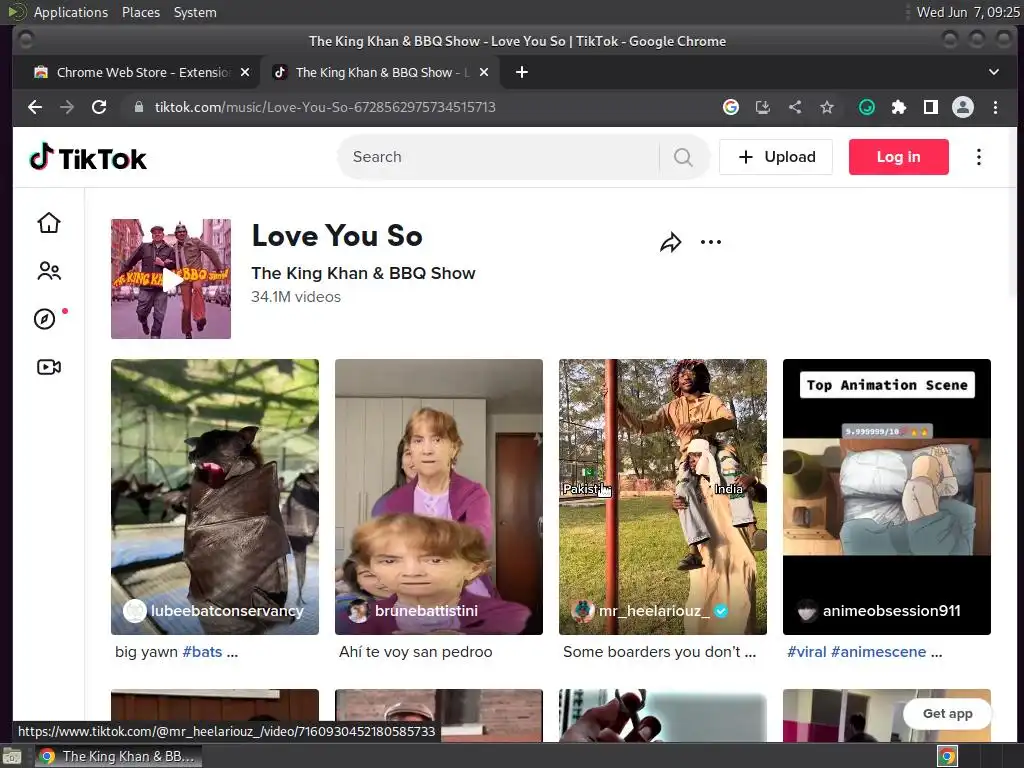
Task: Open Chrome extensions puzzle icon
Action: (899, 107)
